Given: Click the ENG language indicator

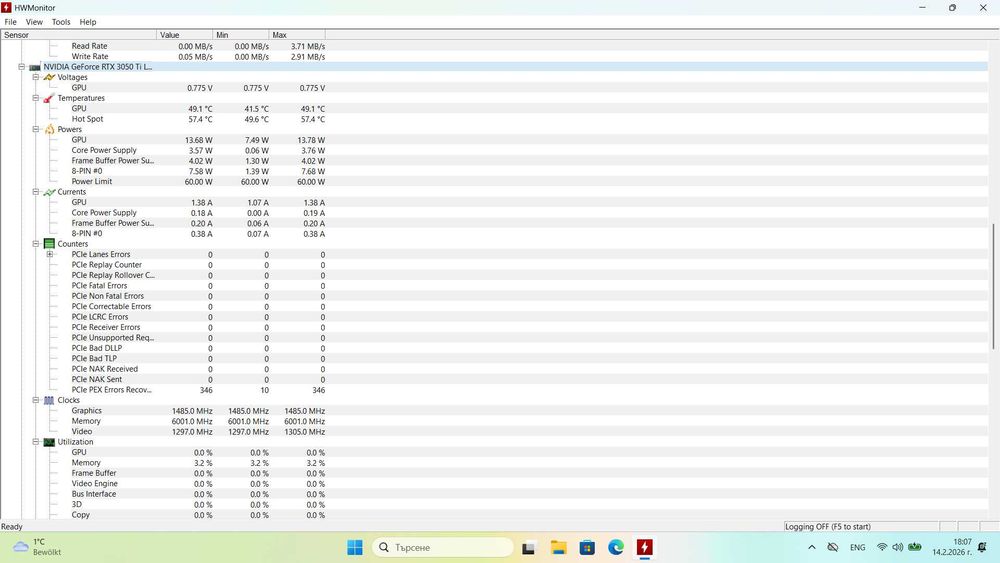Looking at the screenshot, I should coord(858,547).
